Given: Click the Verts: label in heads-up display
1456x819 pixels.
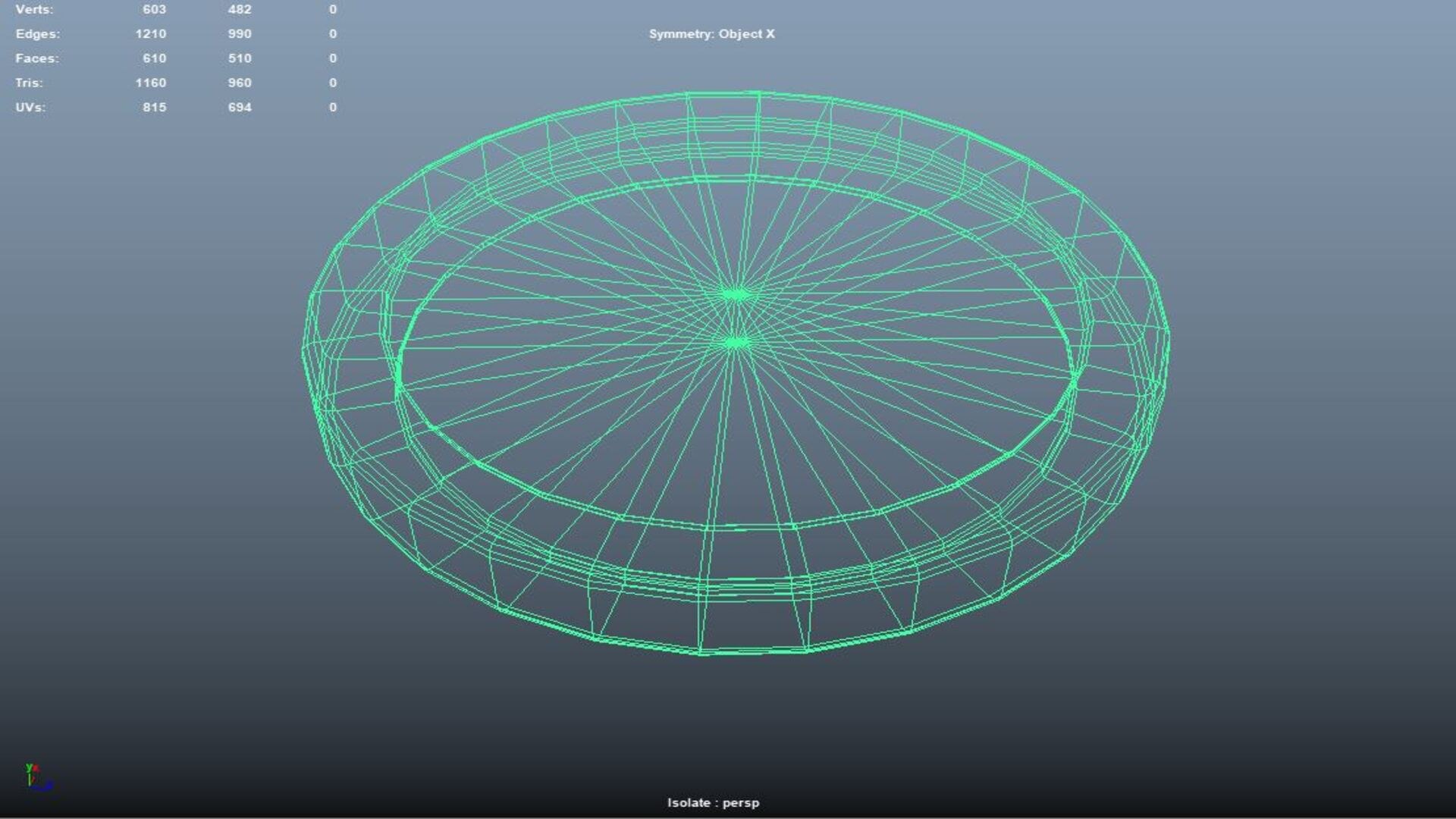Looking at the screenshot, I should 34,9.
